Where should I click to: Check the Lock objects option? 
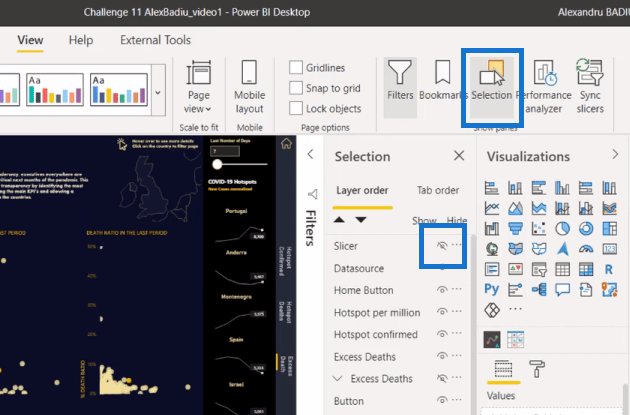(296, 108)
